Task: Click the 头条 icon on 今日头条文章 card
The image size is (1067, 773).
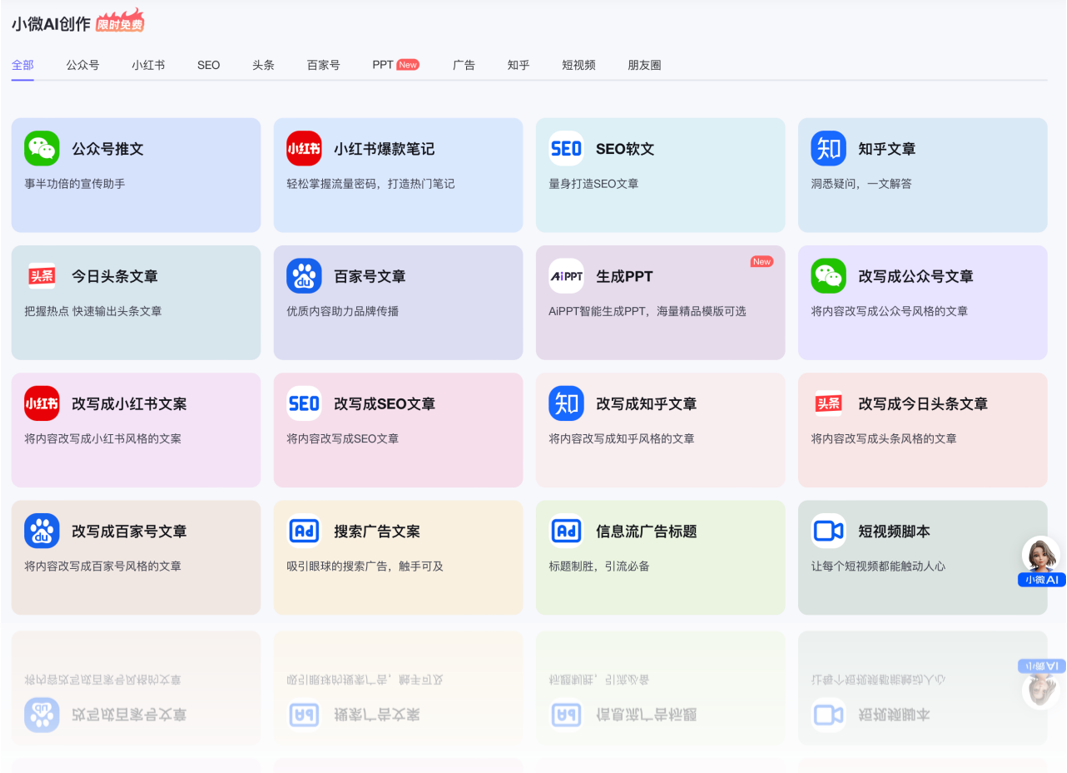Action: [42, 276]
